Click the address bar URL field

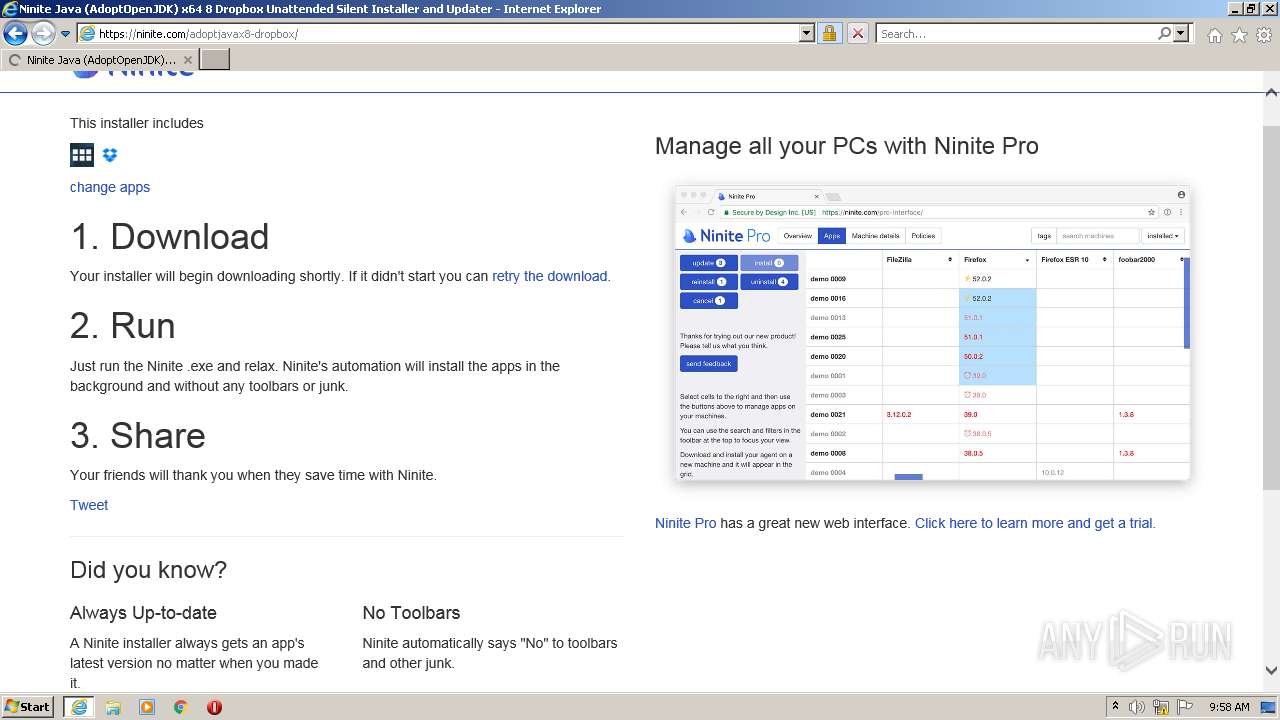tap(438, 33)
